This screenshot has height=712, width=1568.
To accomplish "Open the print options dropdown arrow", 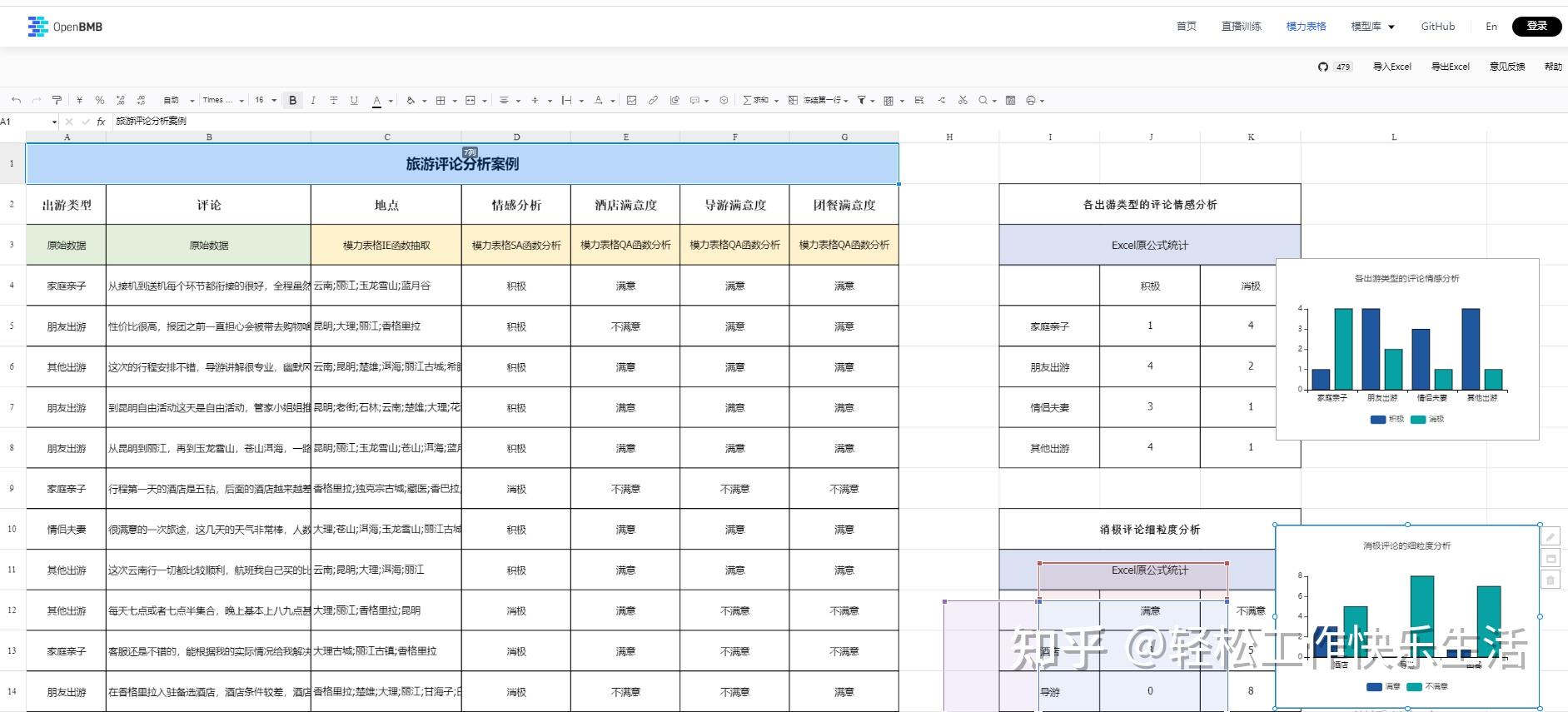I will [x=1043, y=101].
